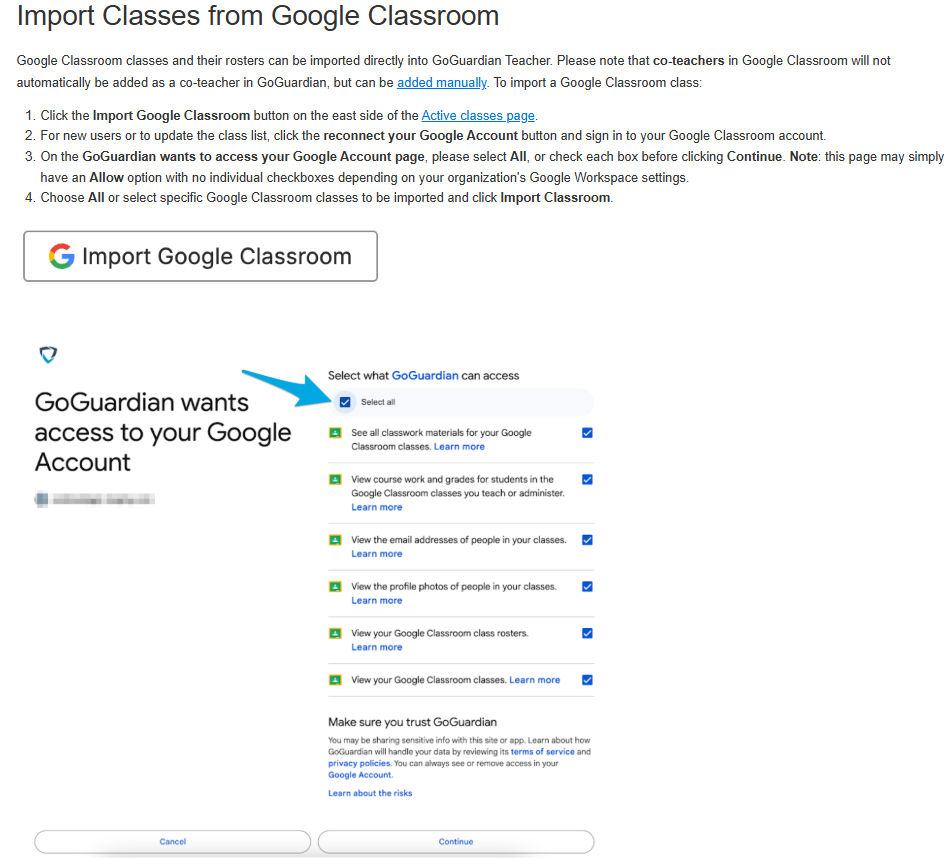Screen dimensions: 949x860
Task: Click the 'Make sure you trust GoGuardian' heading
Action: click(412, 722)
